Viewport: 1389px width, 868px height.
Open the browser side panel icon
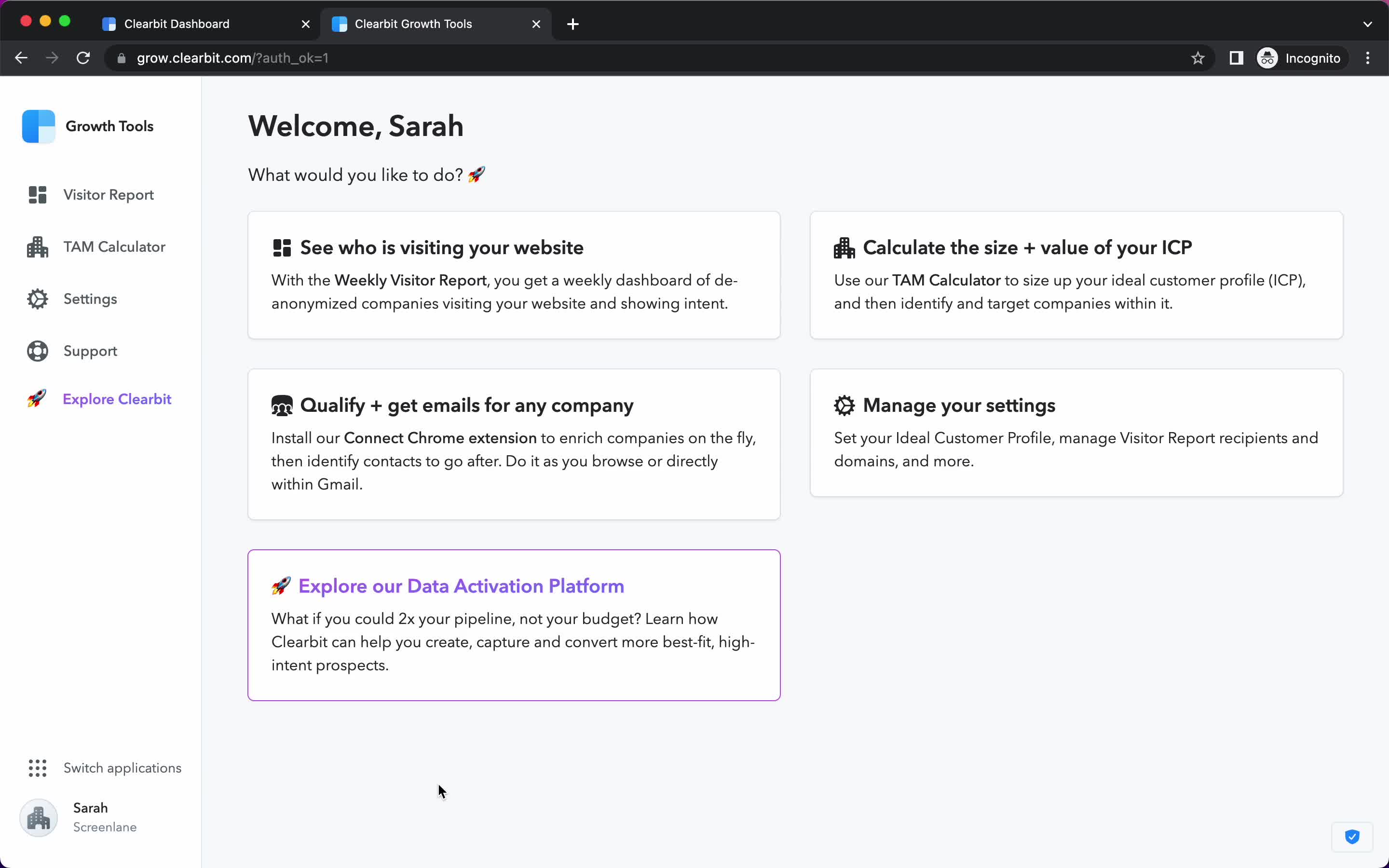(1236, 58)
